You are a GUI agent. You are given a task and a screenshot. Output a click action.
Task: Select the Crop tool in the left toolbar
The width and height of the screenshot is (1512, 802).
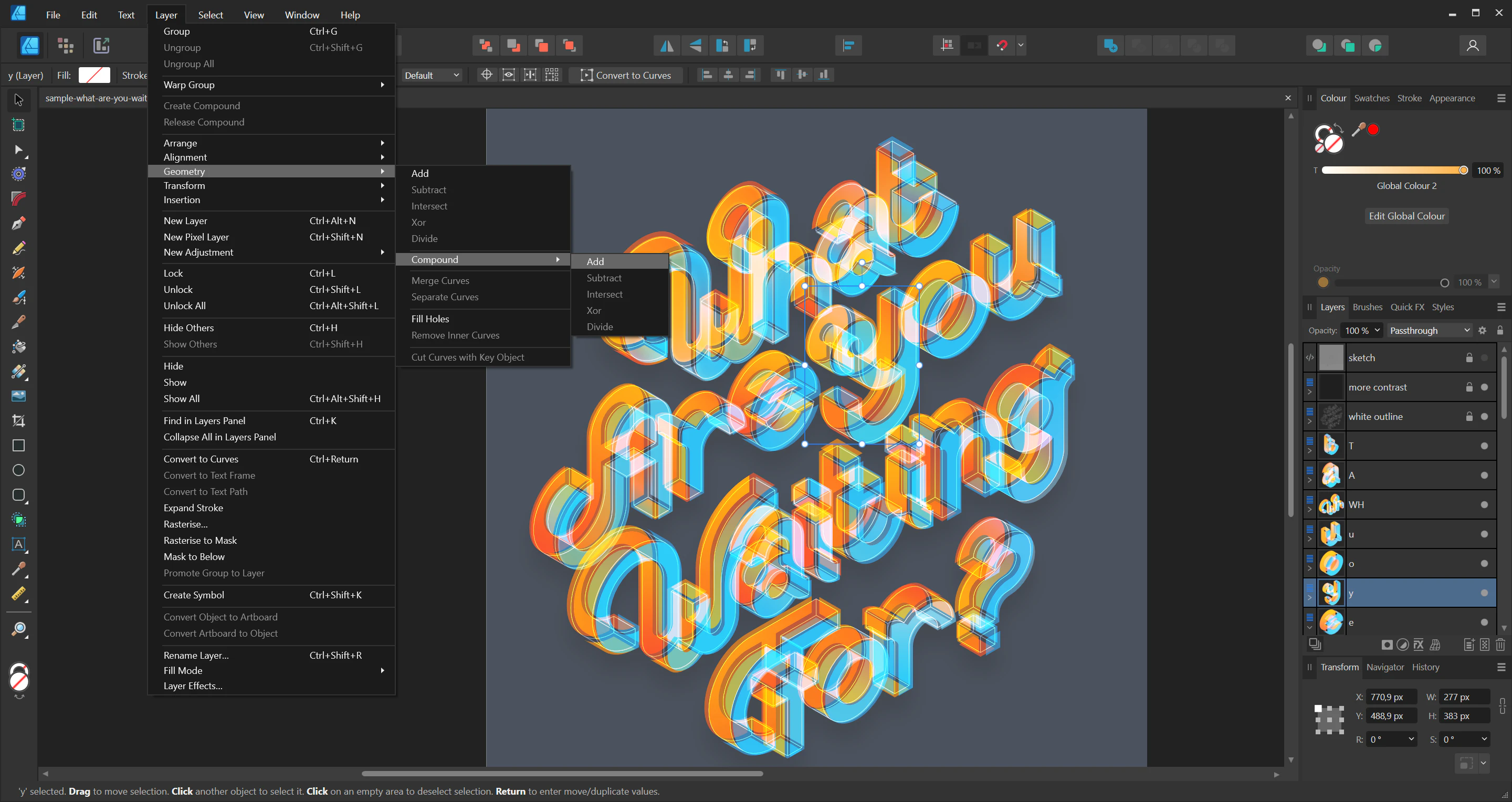coord(18,420)
